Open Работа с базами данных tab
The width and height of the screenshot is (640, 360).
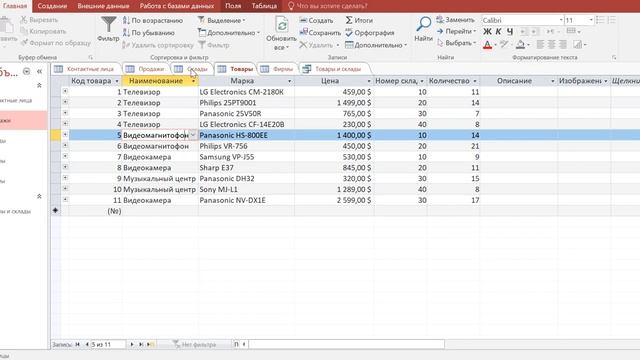coord(177,6)
